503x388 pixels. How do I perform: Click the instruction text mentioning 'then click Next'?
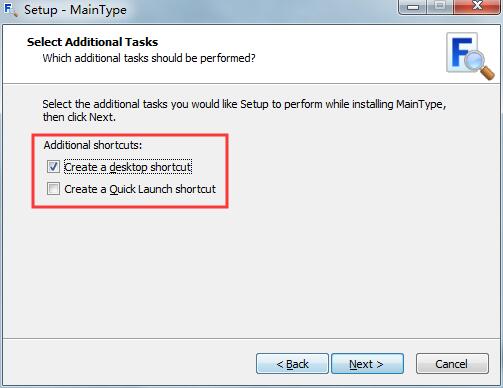click(244, 110)
